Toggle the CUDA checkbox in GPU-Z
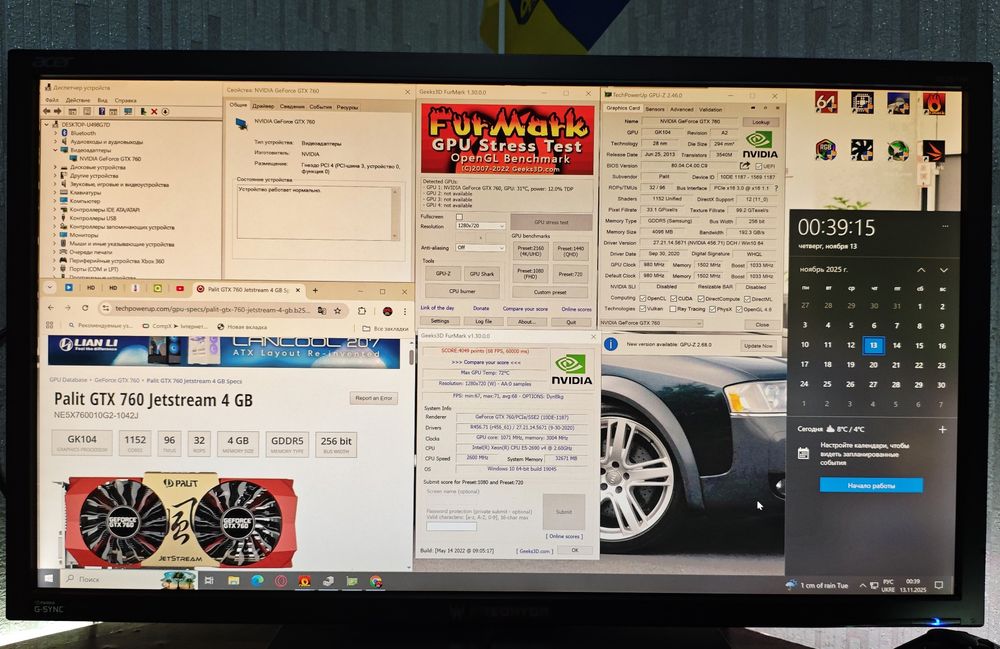 (673, 298)
